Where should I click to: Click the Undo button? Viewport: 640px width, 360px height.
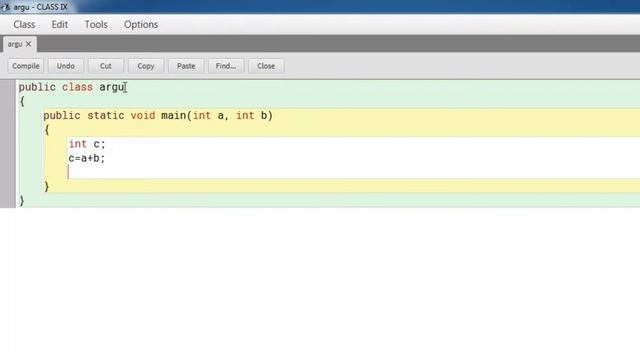tap(66, 66)
